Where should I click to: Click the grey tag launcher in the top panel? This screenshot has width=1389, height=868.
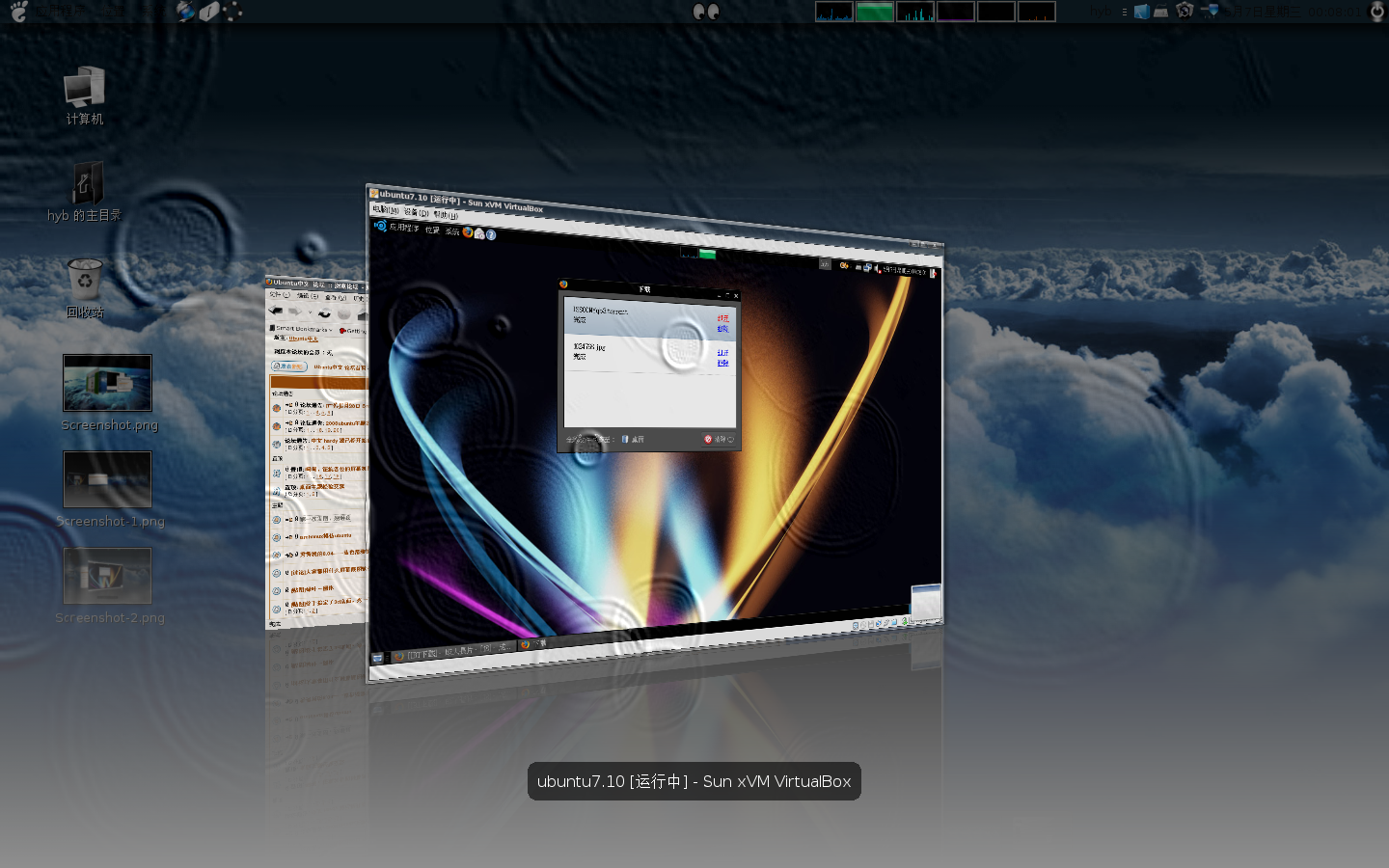coord(209,12)
